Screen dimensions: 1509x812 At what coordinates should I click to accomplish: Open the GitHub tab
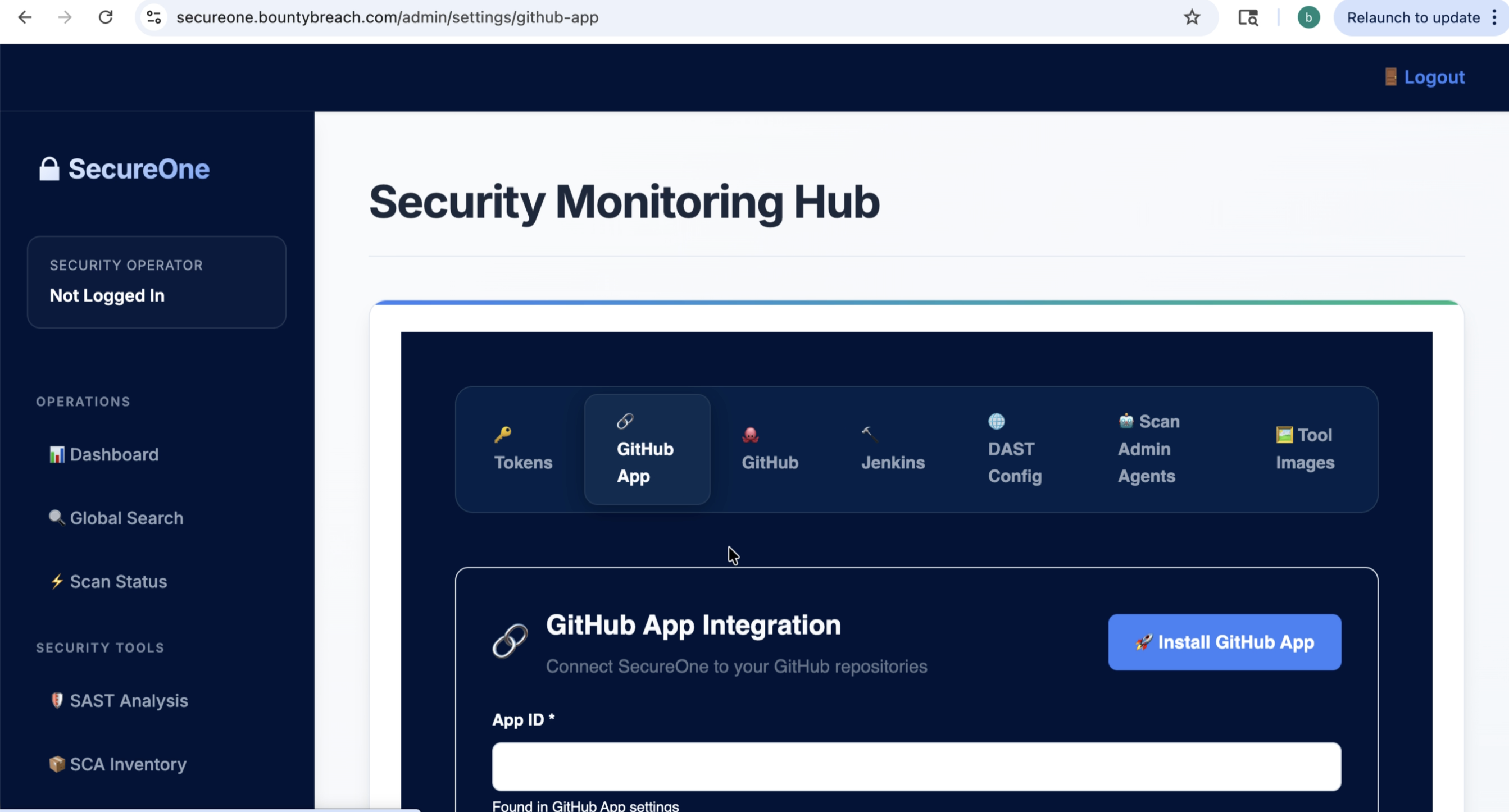(770, 449)
